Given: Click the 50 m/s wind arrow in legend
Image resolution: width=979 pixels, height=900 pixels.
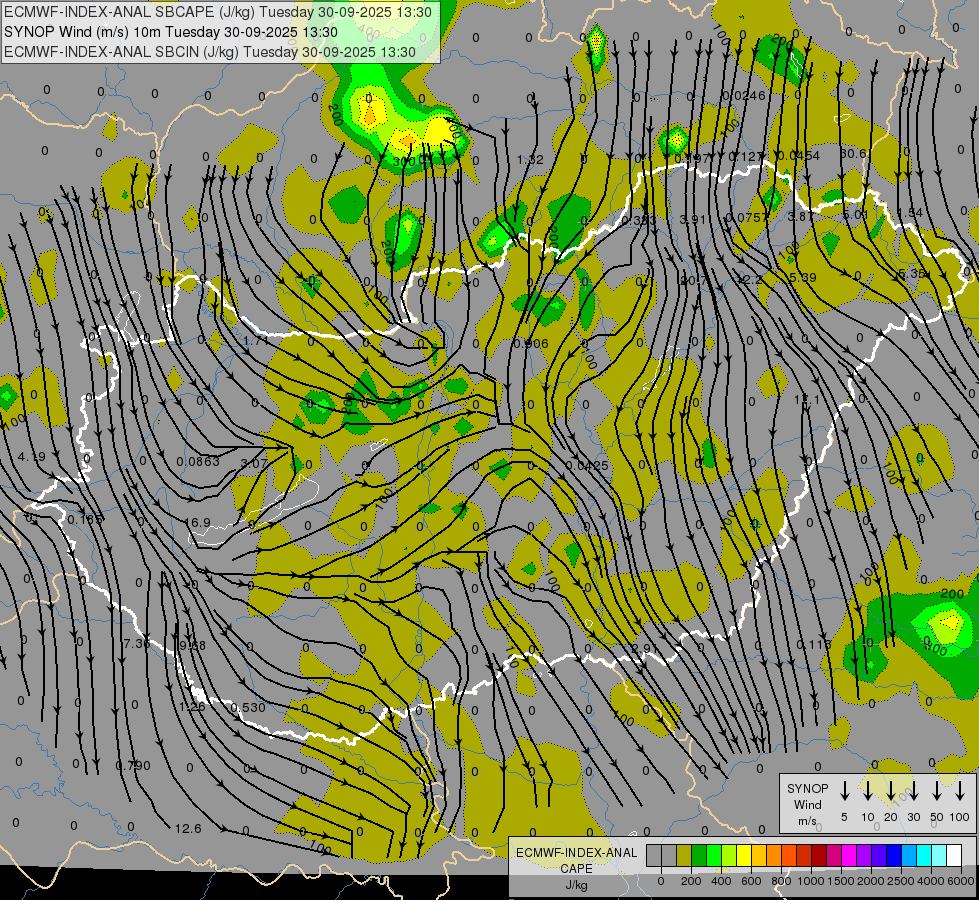Looking at the screenshot, I should pos(937,790).
